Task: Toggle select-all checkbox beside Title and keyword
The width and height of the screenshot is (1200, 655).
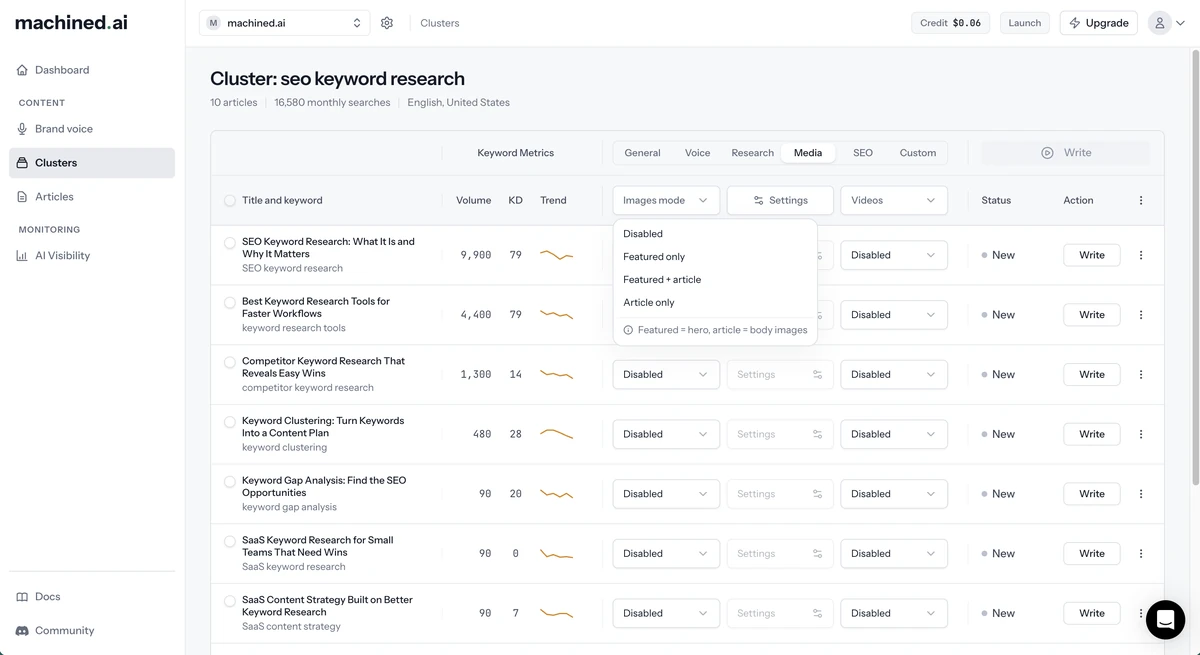Action: (x=230, y=200)
